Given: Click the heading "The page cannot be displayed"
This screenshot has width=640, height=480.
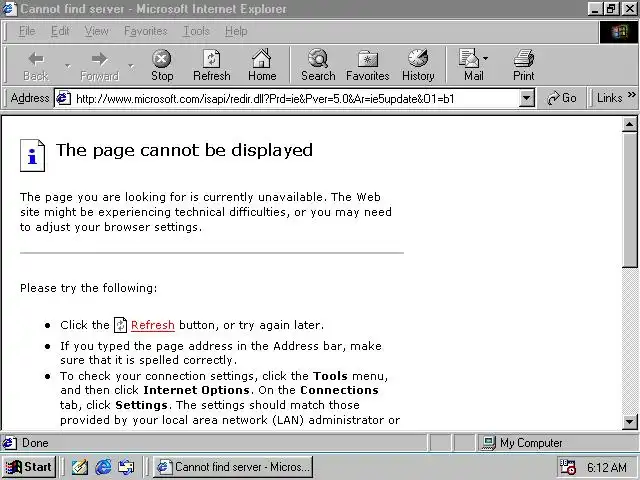Looking at the screenshot, I should click(x=184, y=151).
